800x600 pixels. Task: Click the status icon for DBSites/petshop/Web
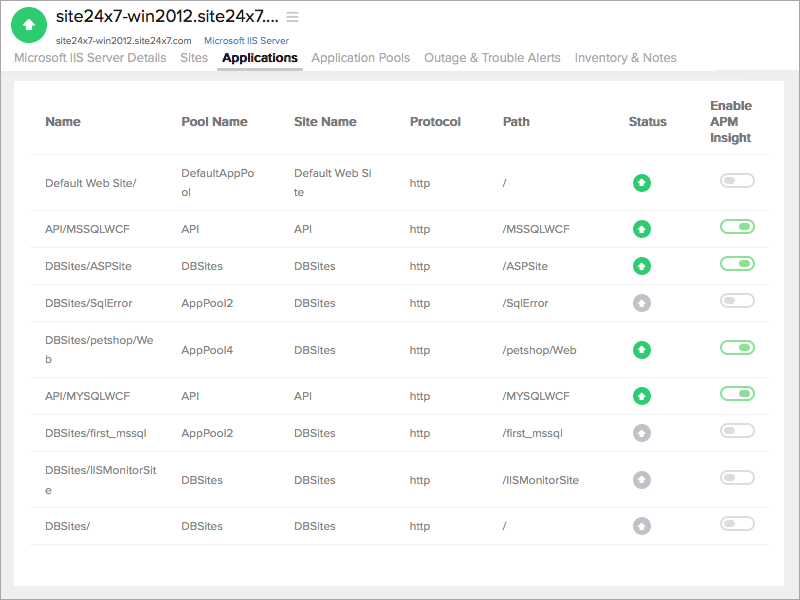point(641,349)
